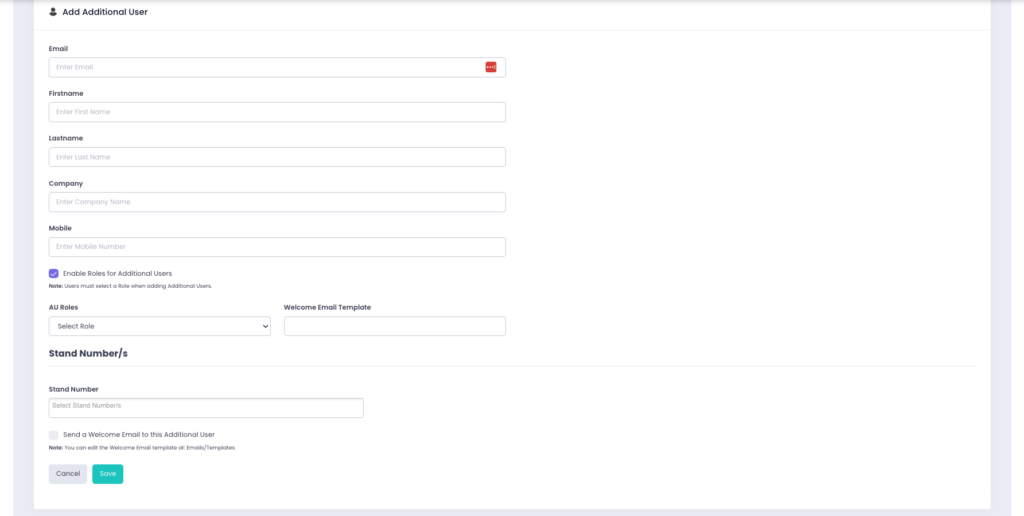The width and height of the screenshot is (1024, 516).
Task: Click the AU Roles label
Action: click(x=63, y=307)
